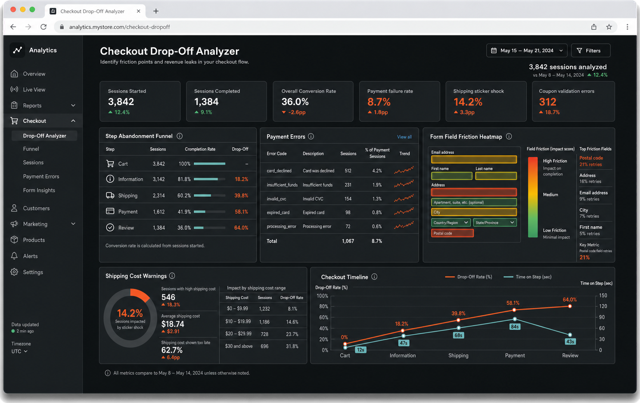Screen dimensions: 640x403
Task: Open the Filters button
Action: pyautogui.click(x=591, y=51)
